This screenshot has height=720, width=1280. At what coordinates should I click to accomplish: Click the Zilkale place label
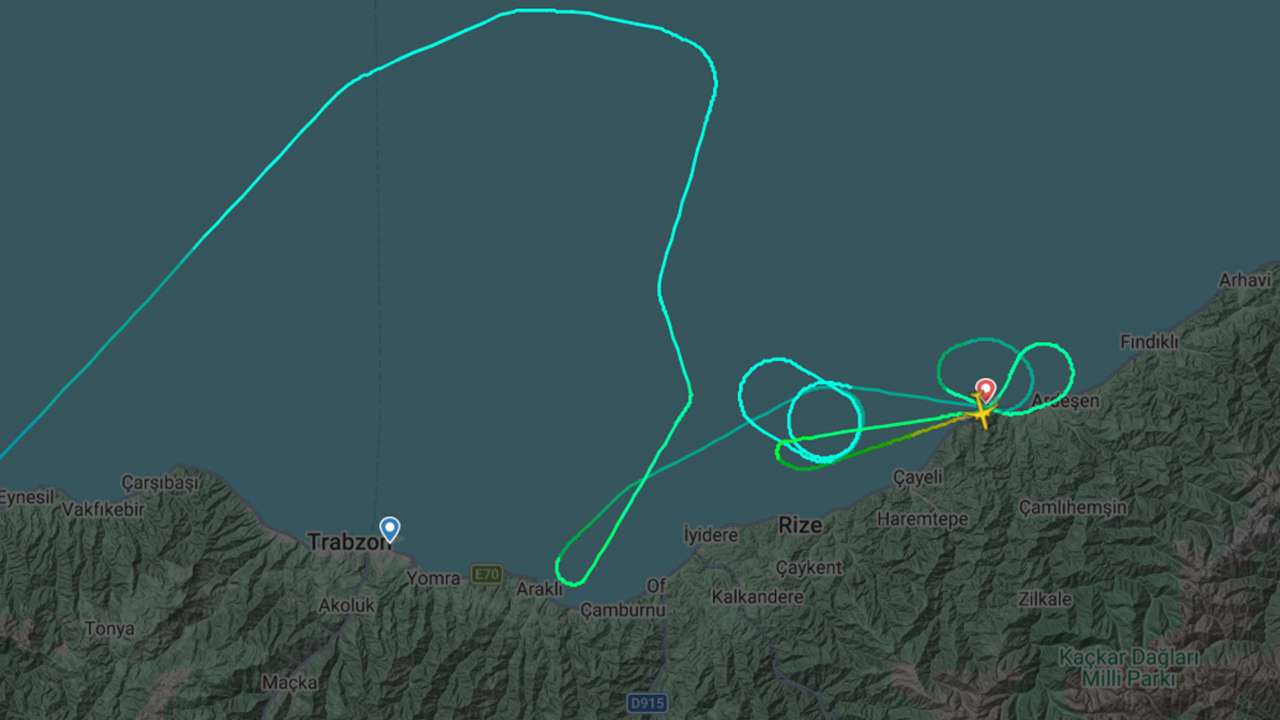(1045, 599)
